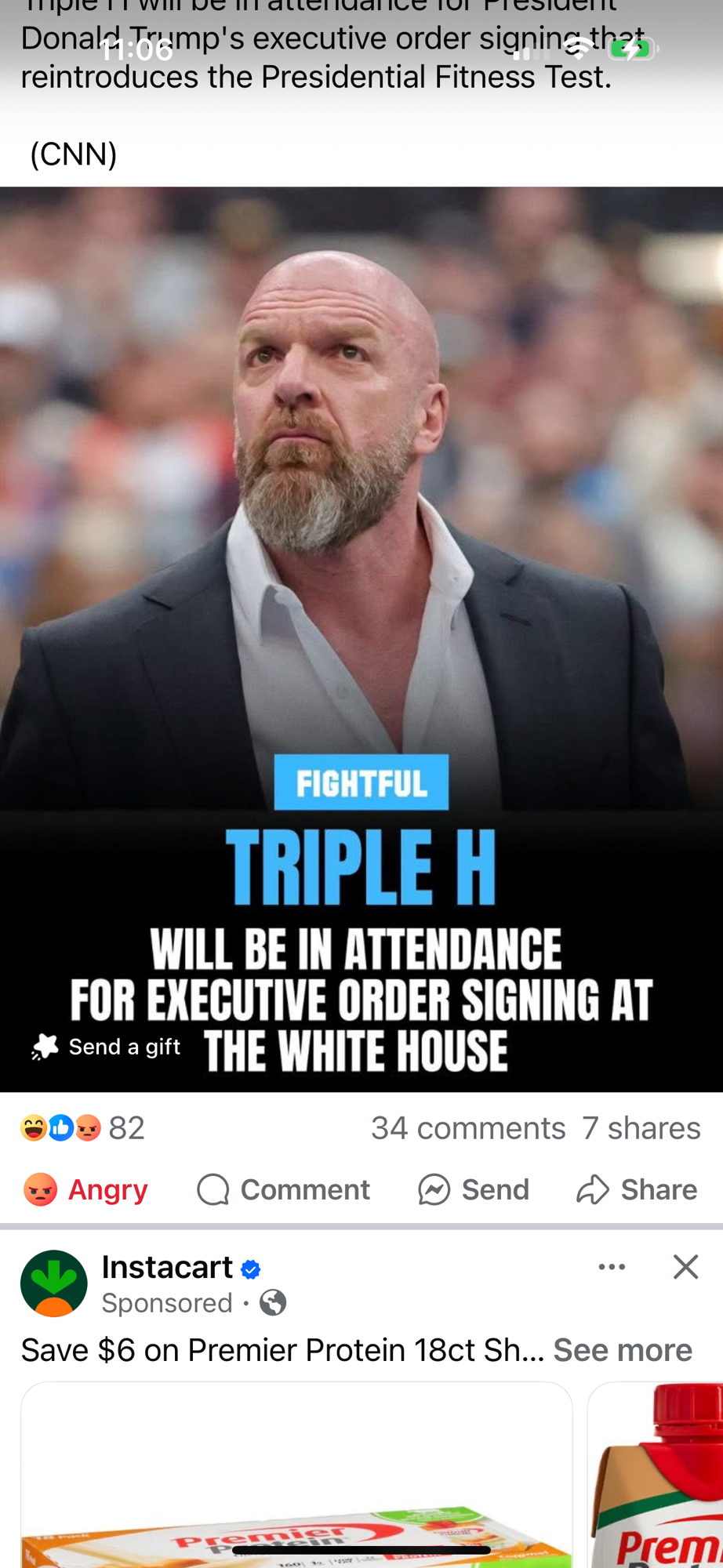Tap the Share arrow button

pos(637,1189)
